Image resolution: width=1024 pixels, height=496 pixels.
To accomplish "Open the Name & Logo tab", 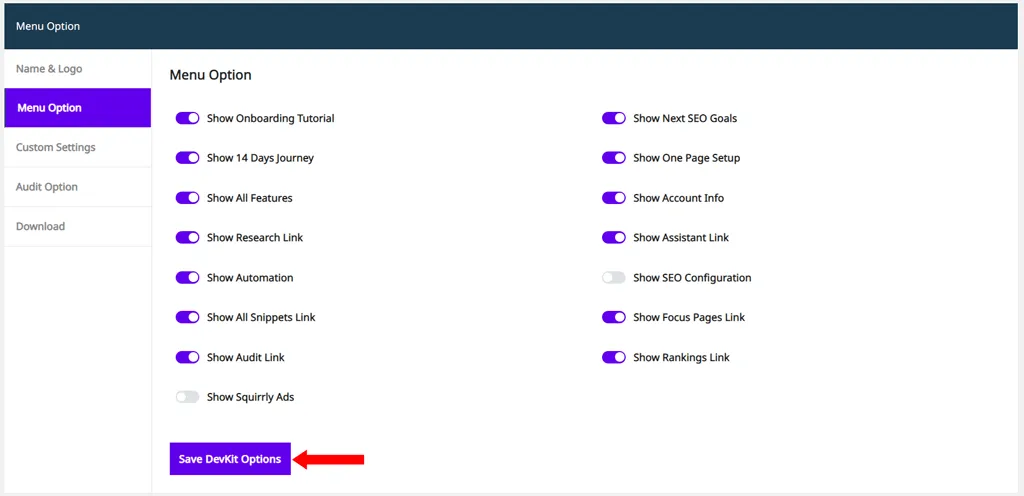I will pos(78,69).
